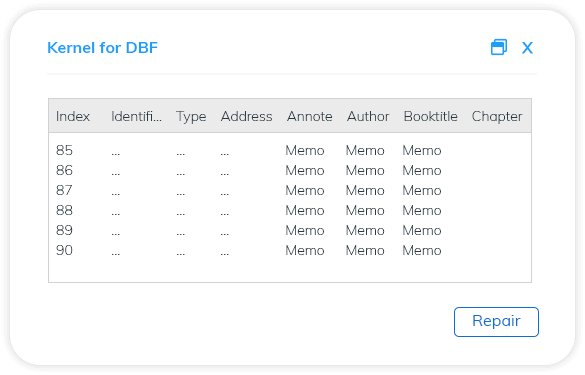Select the Index column header
585x375 pixels.
coord(73,116)
